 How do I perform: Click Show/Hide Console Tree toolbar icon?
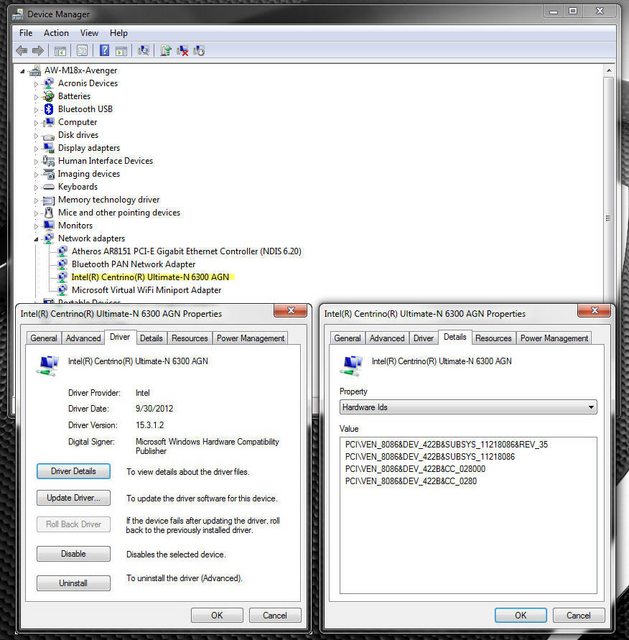[x=60, y=51]
